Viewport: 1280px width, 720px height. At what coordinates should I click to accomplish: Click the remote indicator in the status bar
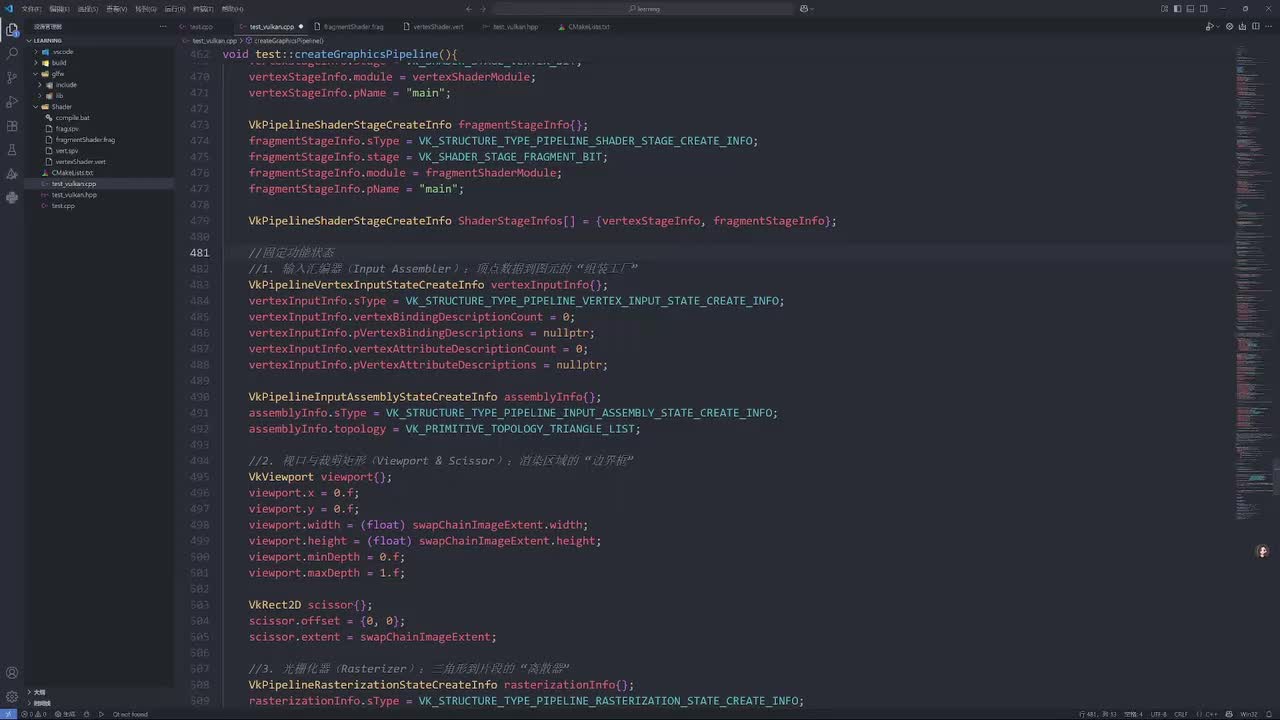coord(7,714)
